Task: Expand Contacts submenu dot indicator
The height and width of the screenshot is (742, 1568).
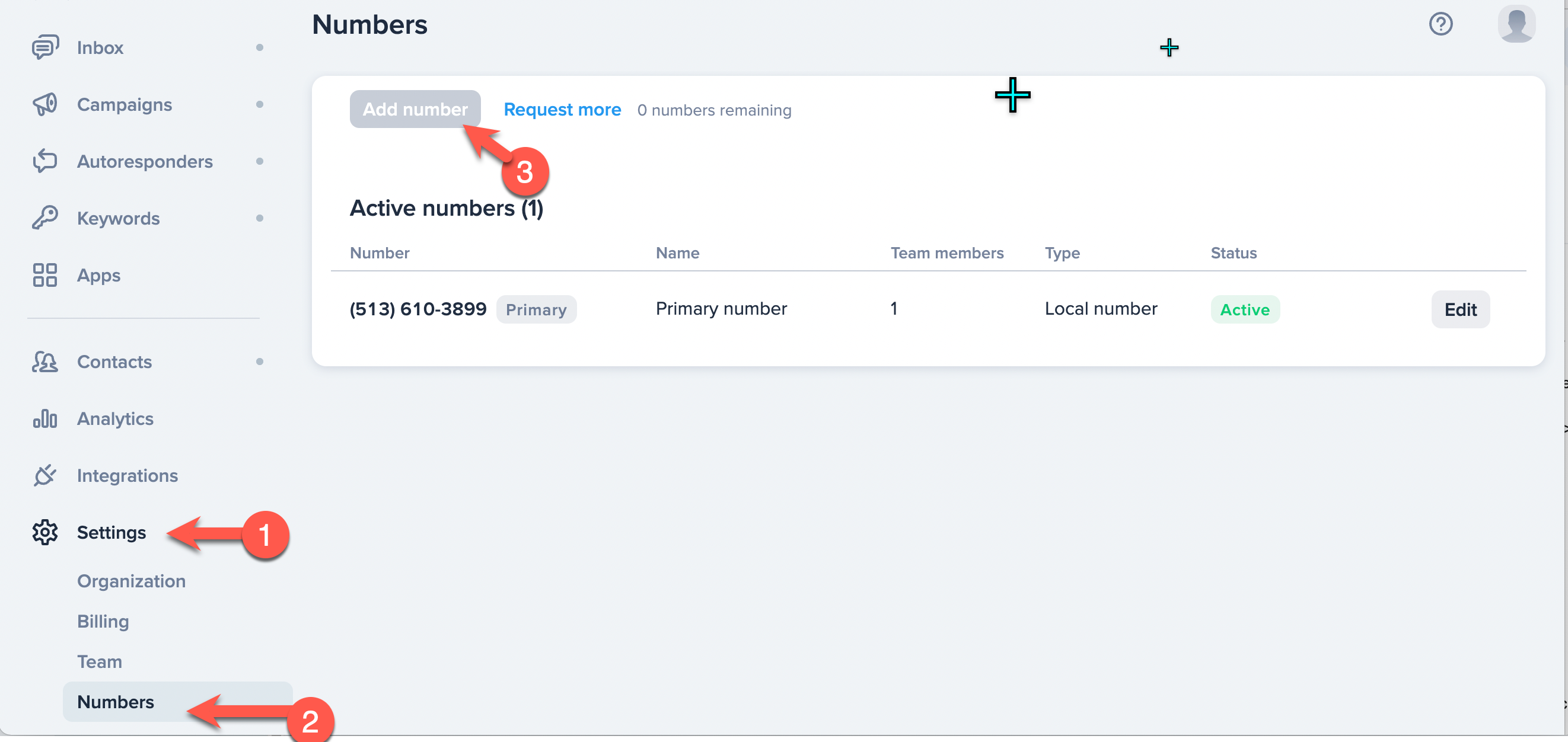Action: point(260,362)
